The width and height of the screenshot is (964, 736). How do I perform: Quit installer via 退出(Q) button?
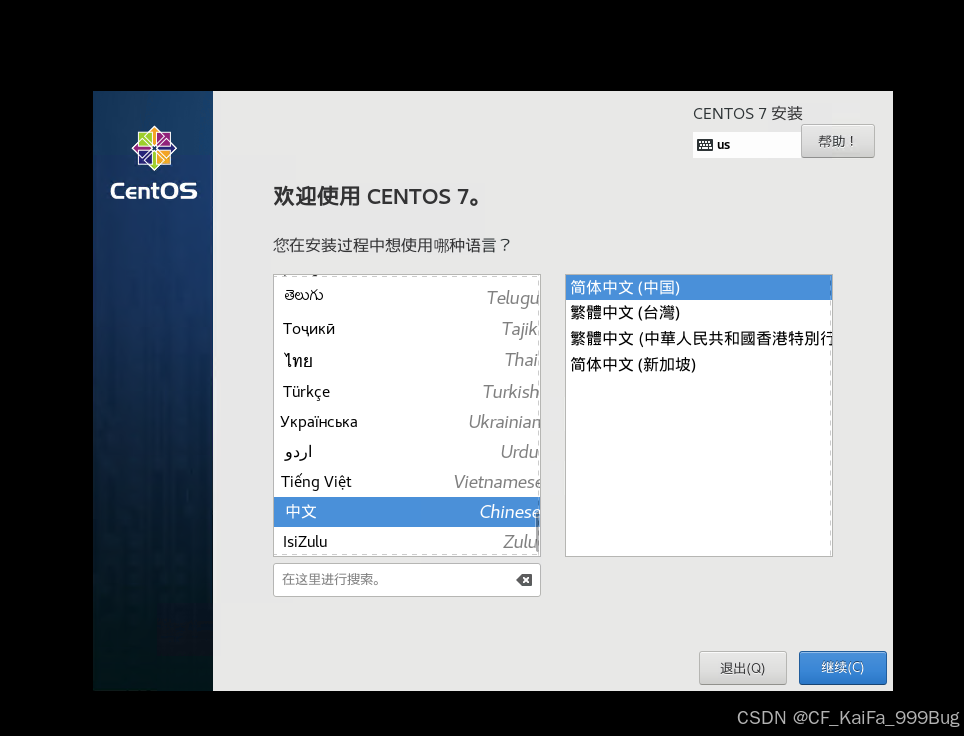743,668
